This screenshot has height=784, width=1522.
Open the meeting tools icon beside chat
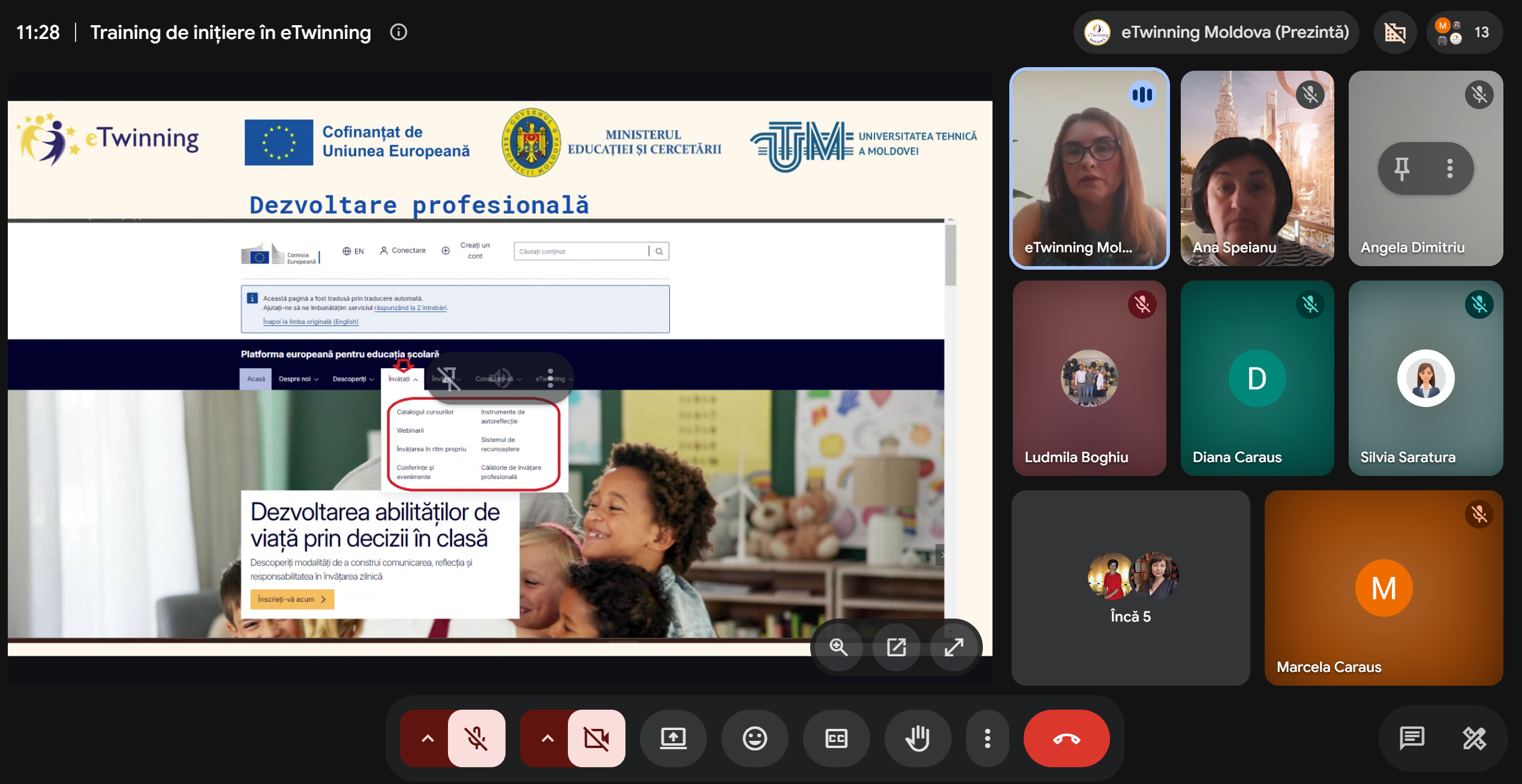1475,738
